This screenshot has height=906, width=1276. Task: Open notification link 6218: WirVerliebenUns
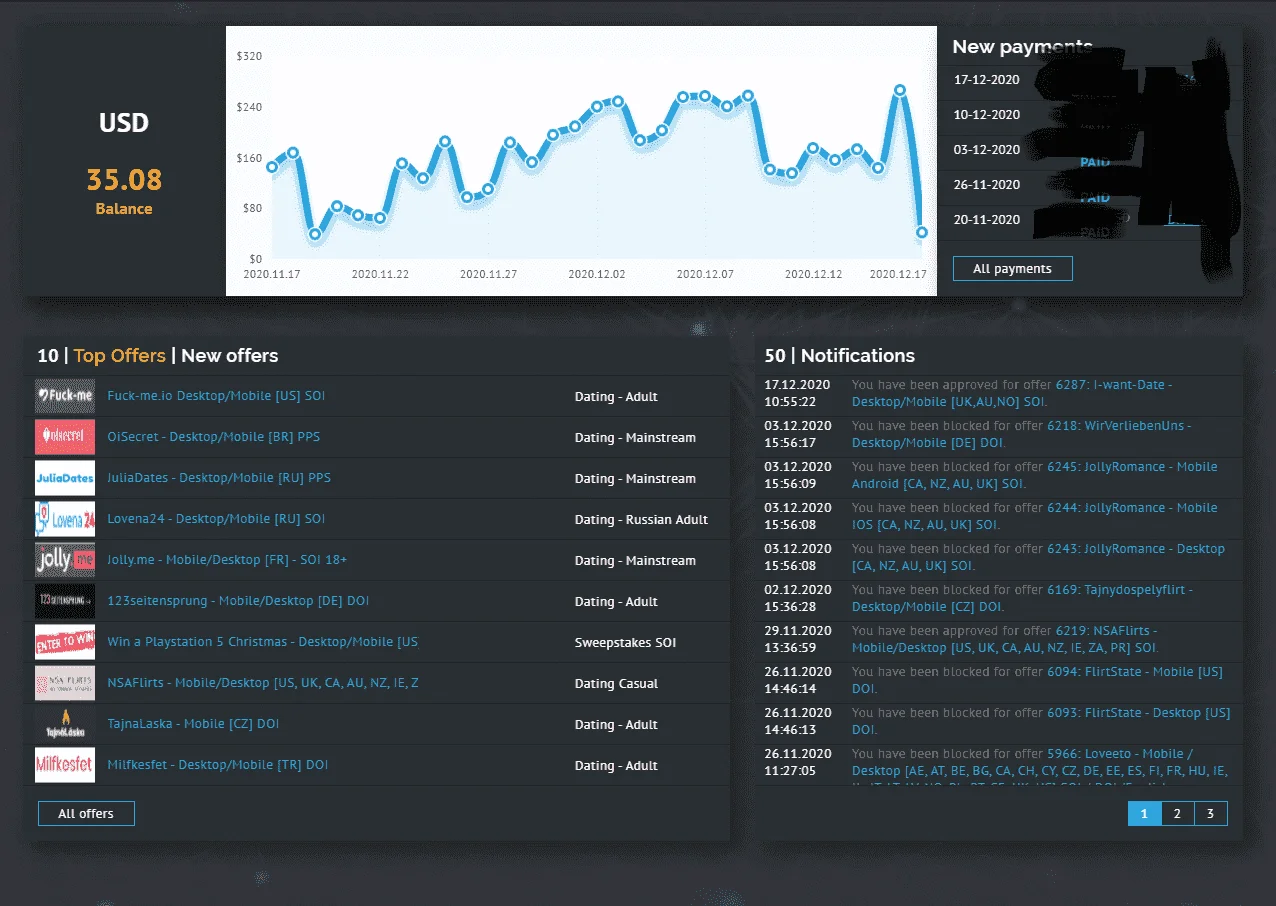pos(1022,434)
